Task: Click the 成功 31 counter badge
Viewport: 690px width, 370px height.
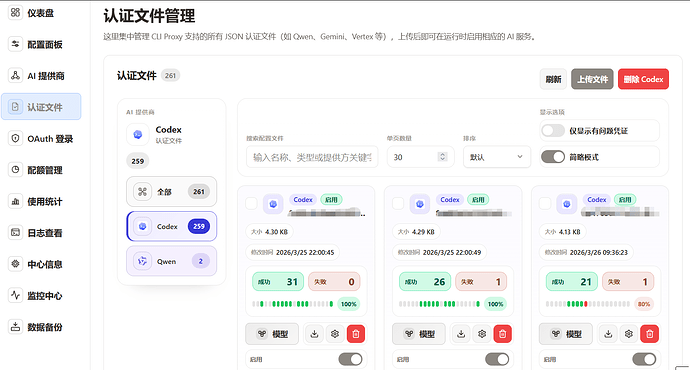Action: (278, 282)
